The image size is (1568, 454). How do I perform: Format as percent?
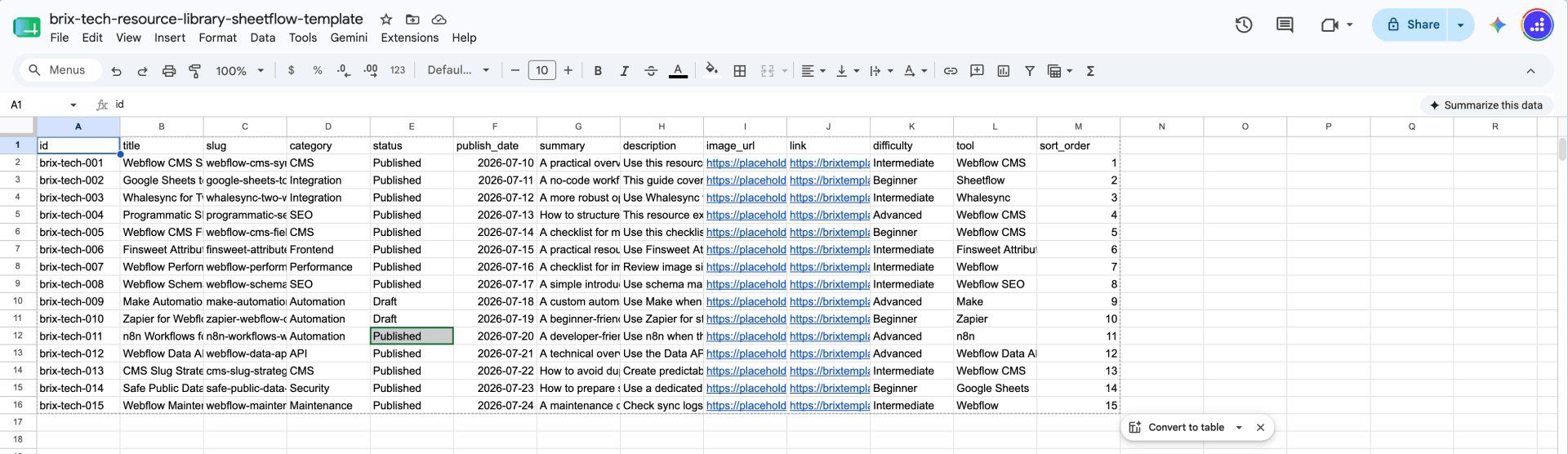pos(318,71)
